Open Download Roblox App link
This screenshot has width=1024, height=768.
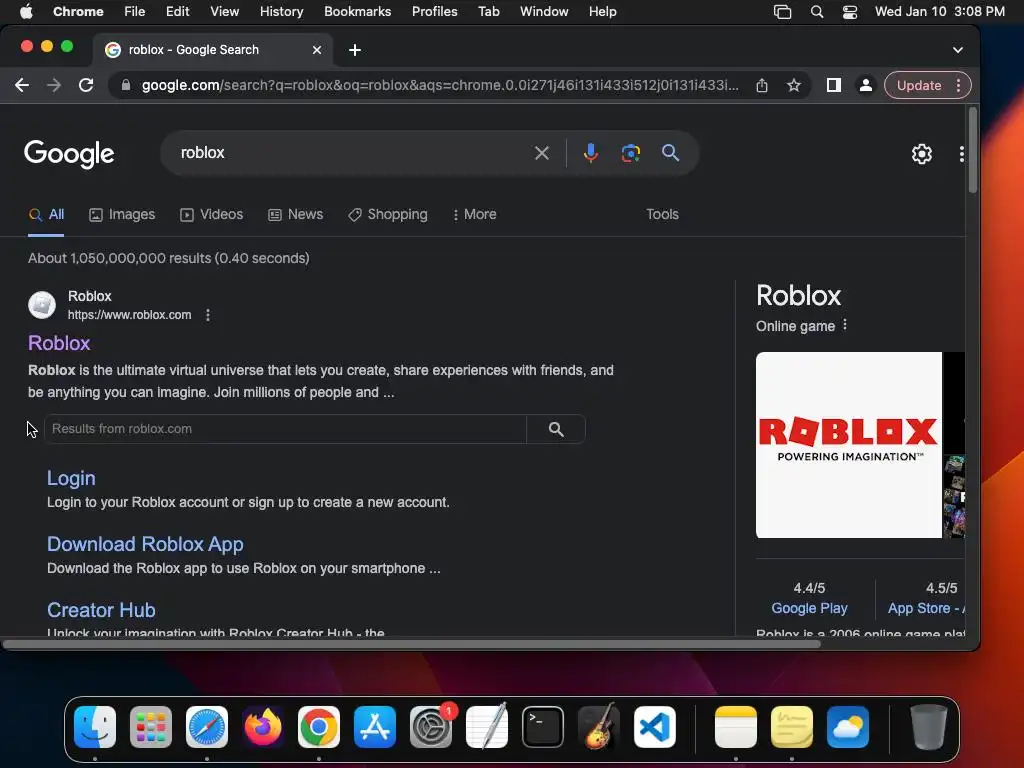click(x=145, y=545)
